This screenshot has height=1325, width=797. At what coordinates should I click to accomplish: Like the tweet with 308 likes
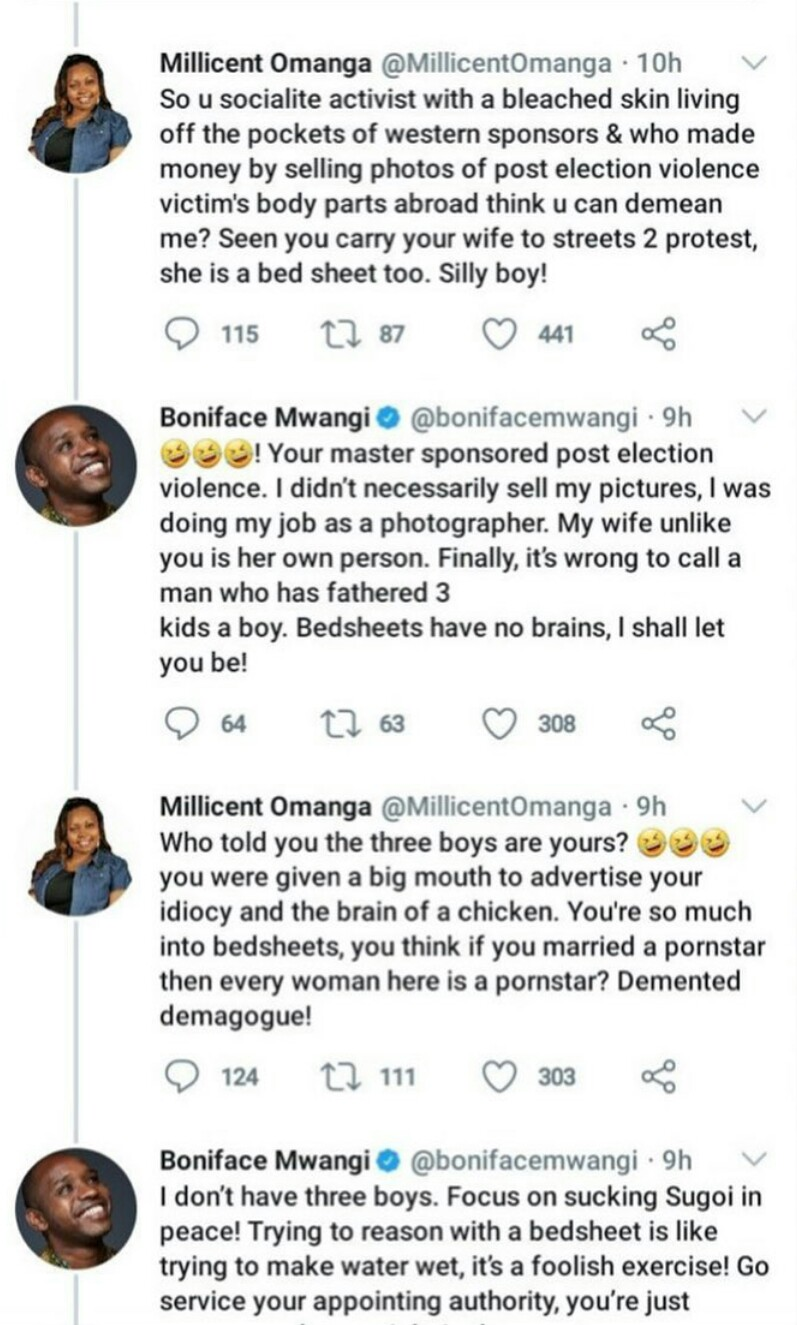498,723
